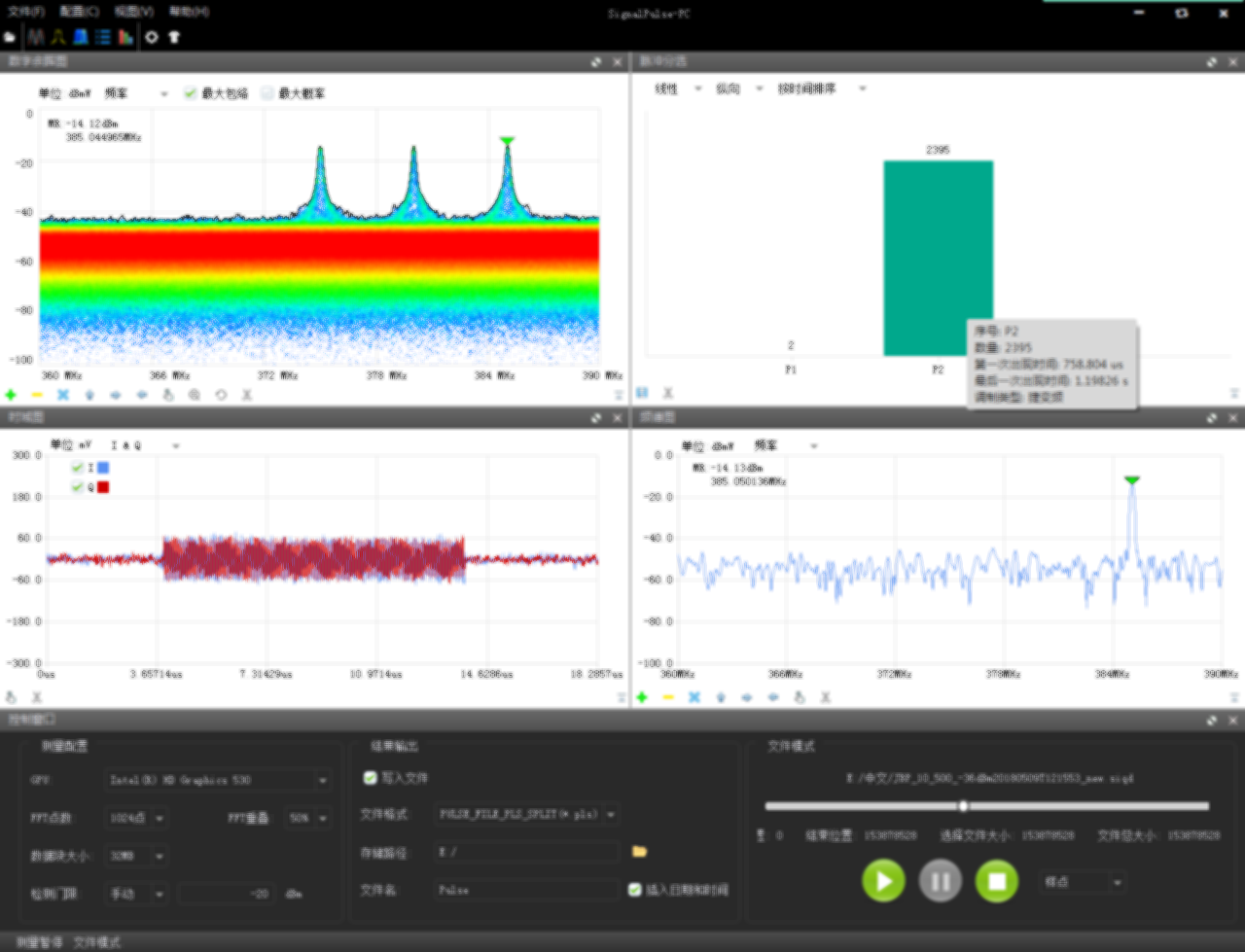Click the green marker triangle in persistence plot
The width and height of the screenshot is (1245, 952).
click(x=507, y=141)
